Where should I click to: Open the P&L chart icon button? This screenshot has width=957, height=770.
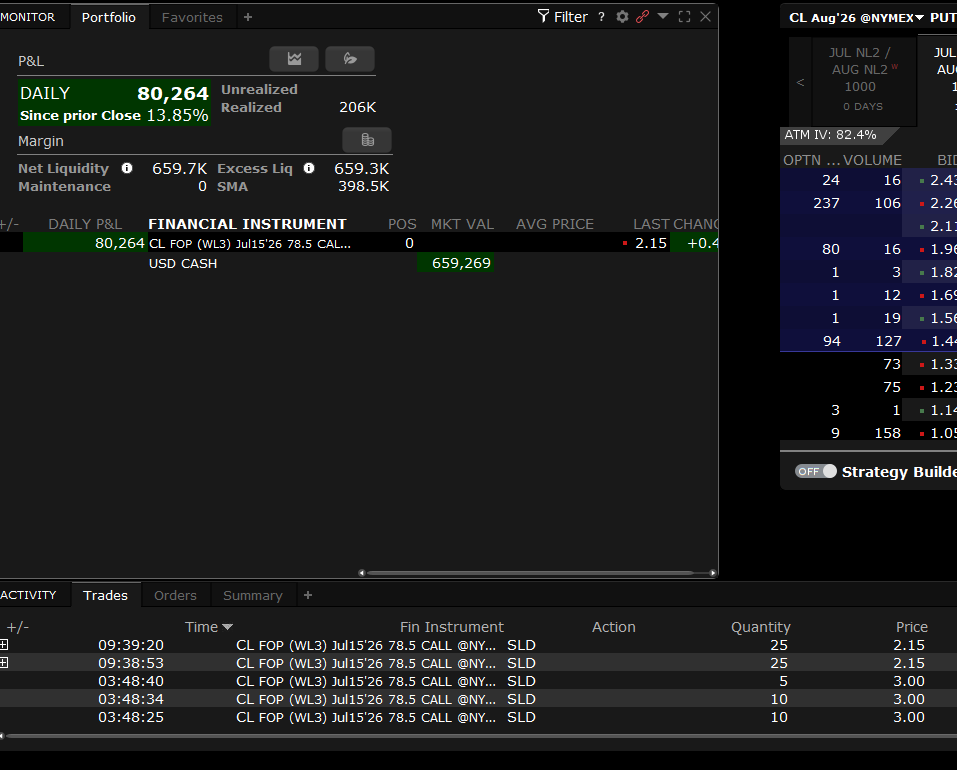[x=294, y=59]
